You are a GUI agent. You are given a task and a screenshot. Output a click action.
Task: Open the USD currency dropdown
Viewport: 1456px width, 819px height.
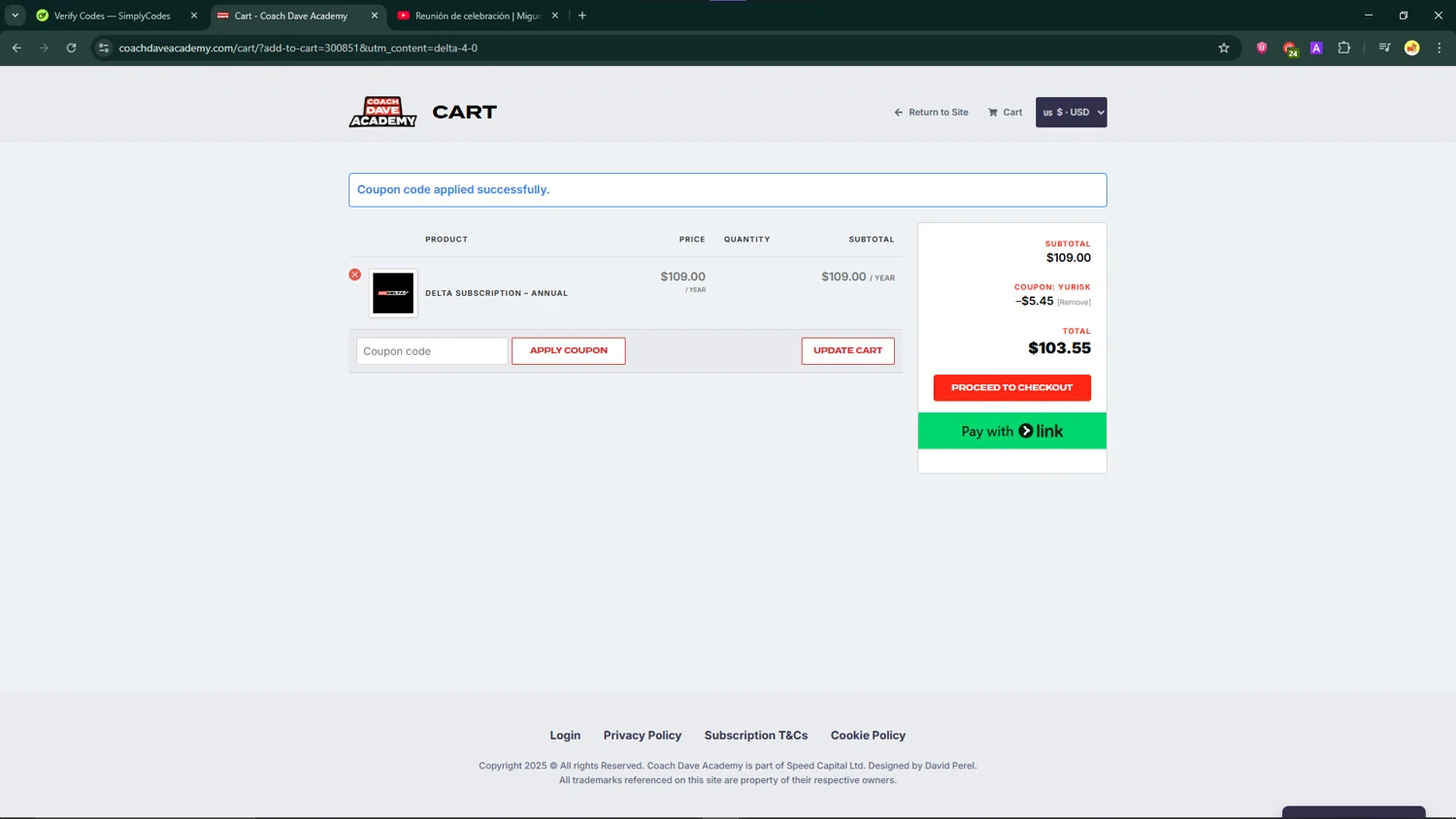(1072, 113)
